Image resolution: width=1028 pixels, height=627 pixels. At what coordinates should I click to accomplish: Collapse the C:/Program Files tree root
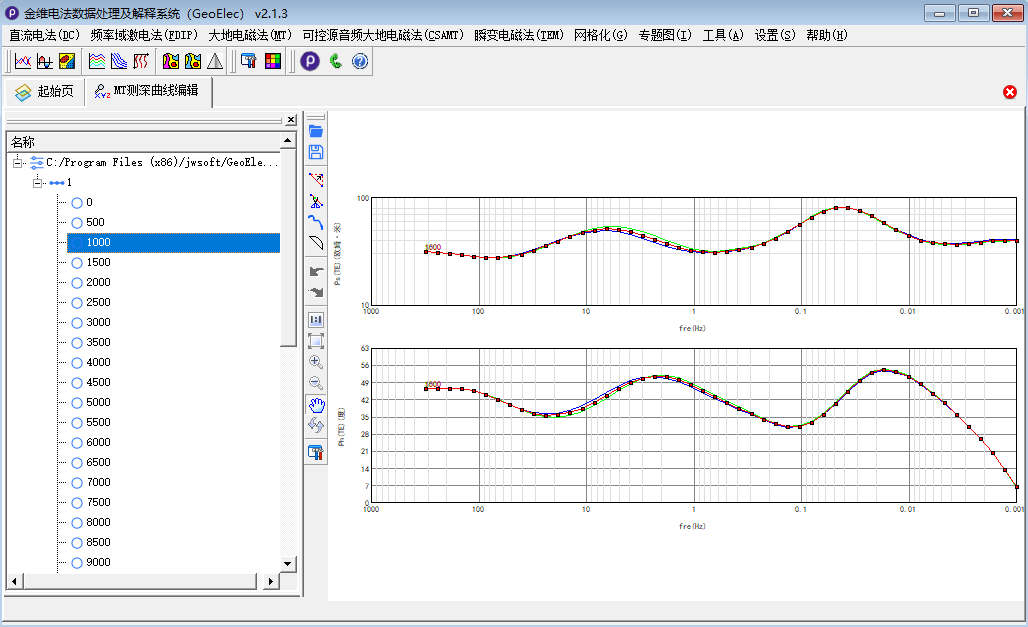point(18,162)
